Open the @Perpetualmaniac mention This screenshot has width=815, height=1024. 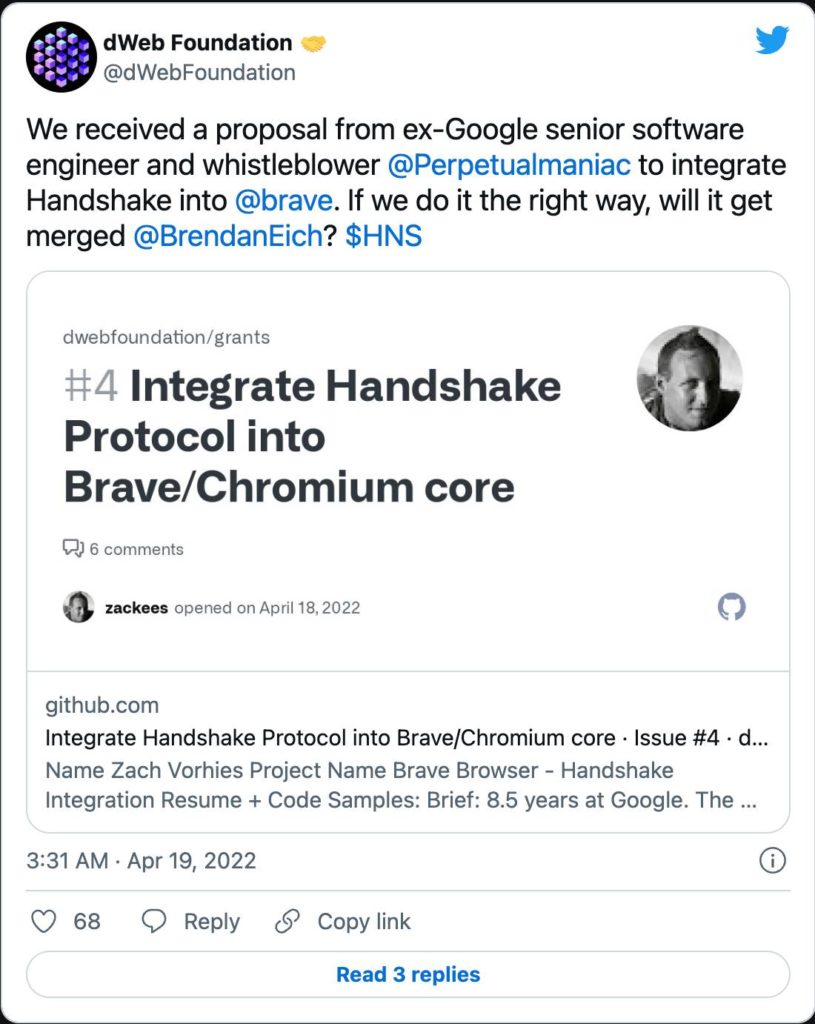tap(509, 165)
